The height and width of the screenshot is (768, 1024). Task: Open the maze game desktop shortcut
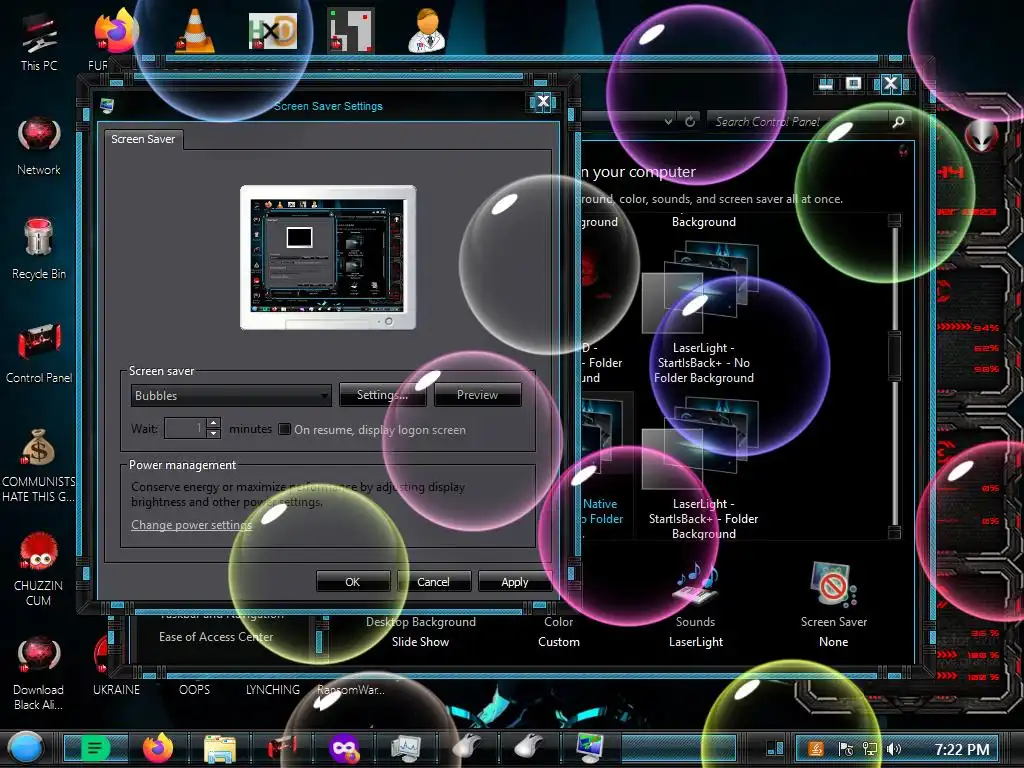351,31
